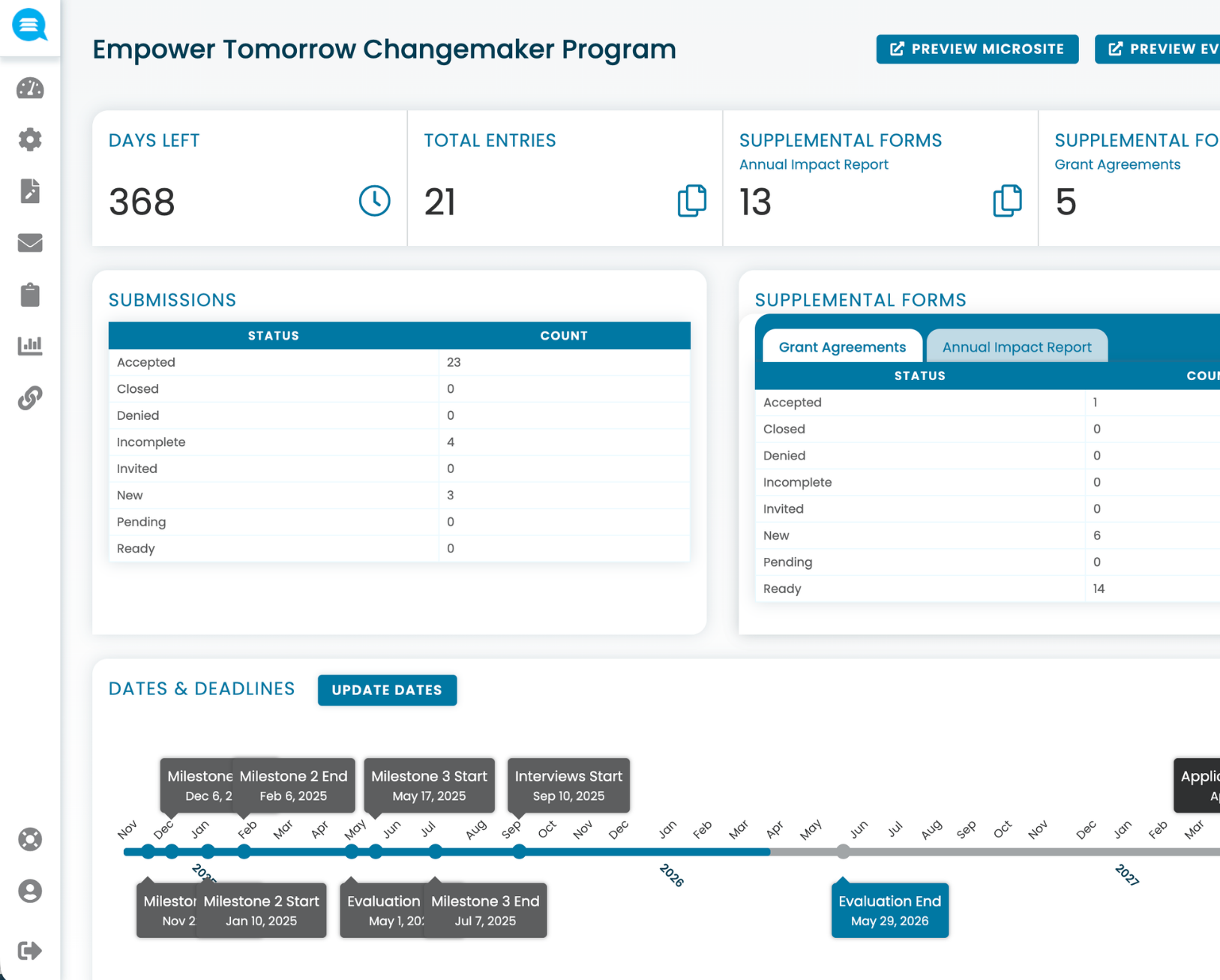Open the settings gear icon

pyautogui.click(x=29, y=139)
